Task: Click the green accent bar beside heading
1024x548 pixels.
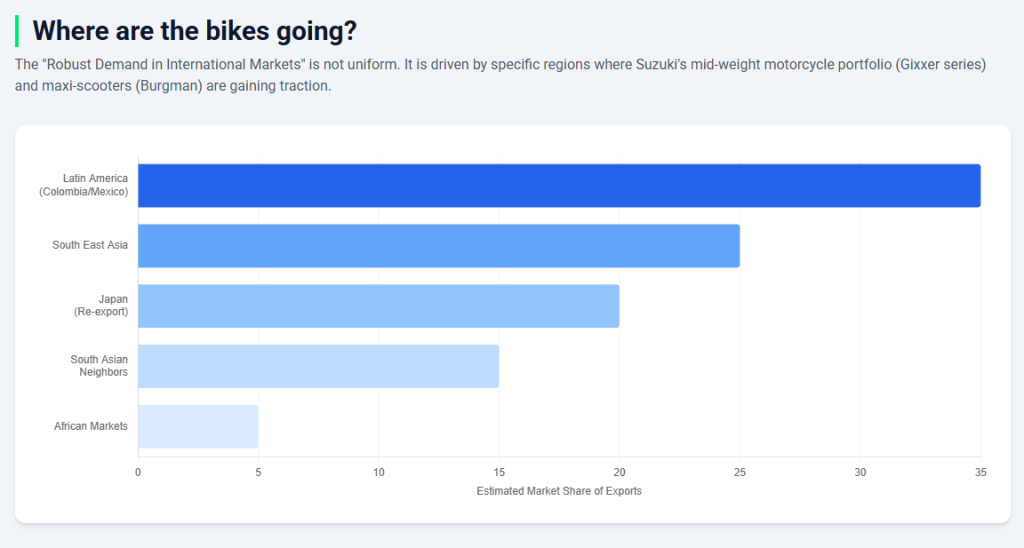Action: [x=17, y=31]
